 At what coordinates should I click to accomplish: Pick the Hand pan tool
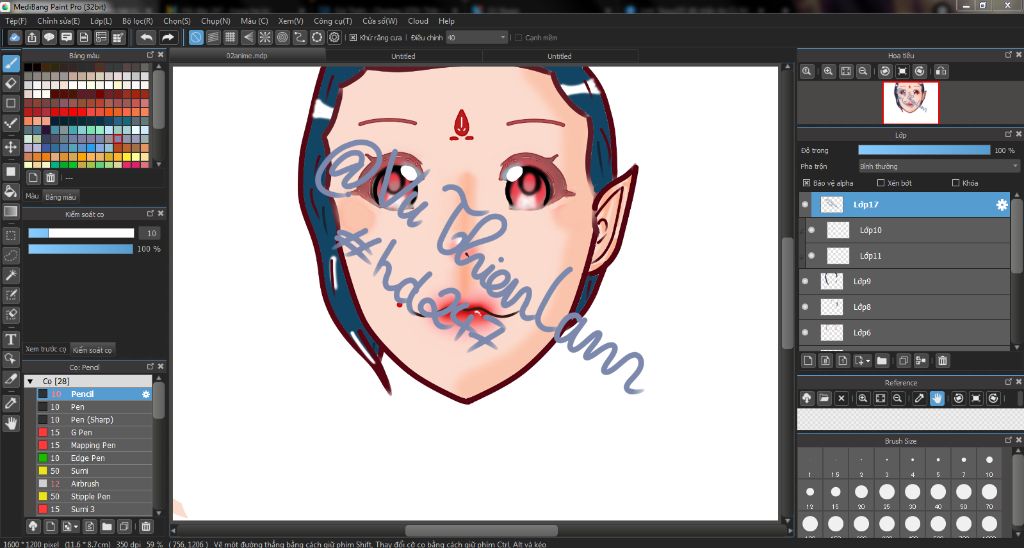(x=11, y=423)
